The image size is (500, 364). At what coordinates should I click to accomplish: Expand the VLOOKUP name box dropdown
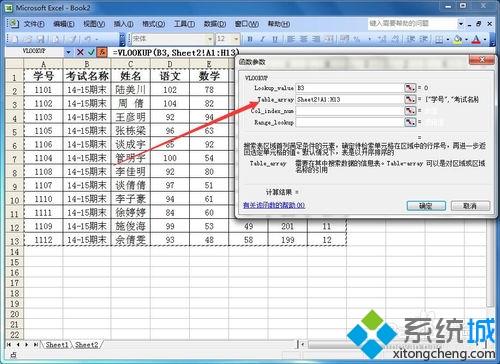tap(68, 52)
